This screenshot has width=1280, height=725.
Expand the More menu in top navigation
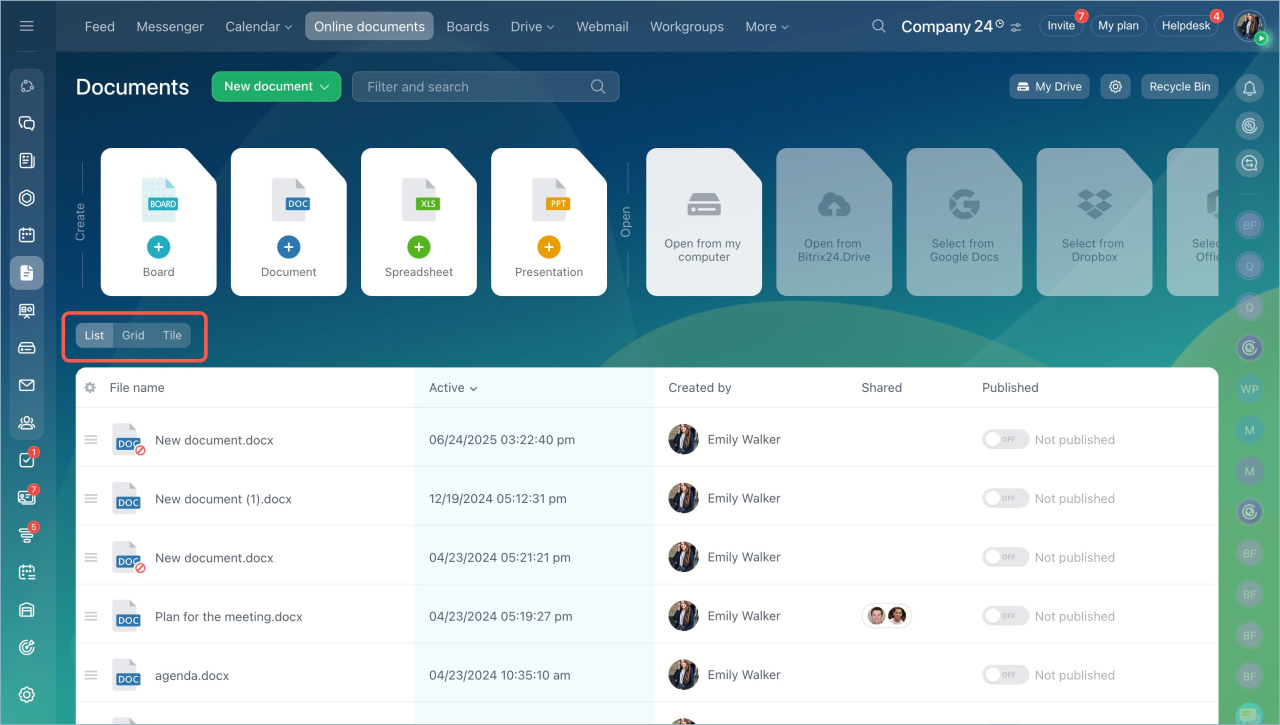tap(766, 27)
